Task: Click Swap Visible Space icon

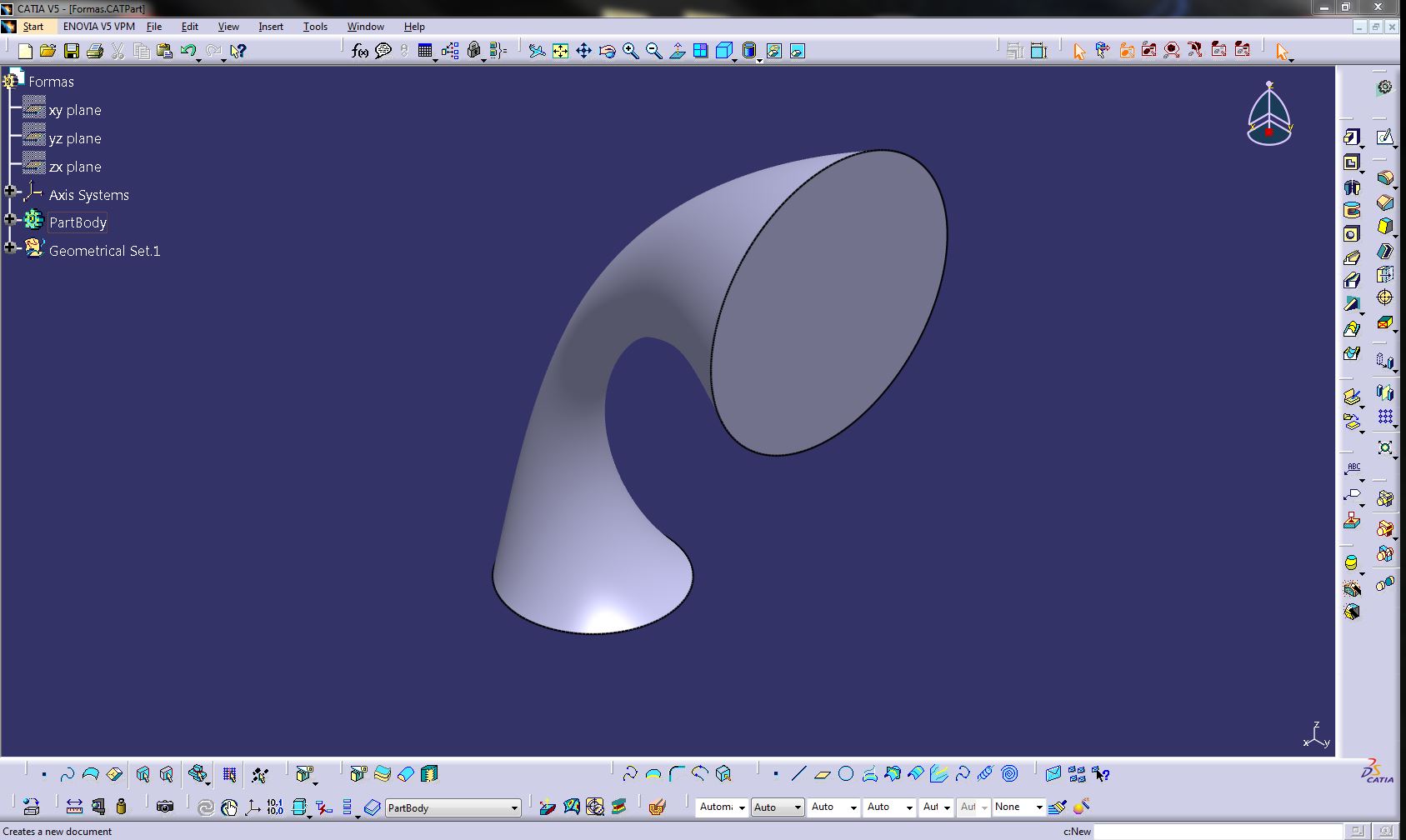Action: click(798, 52)
